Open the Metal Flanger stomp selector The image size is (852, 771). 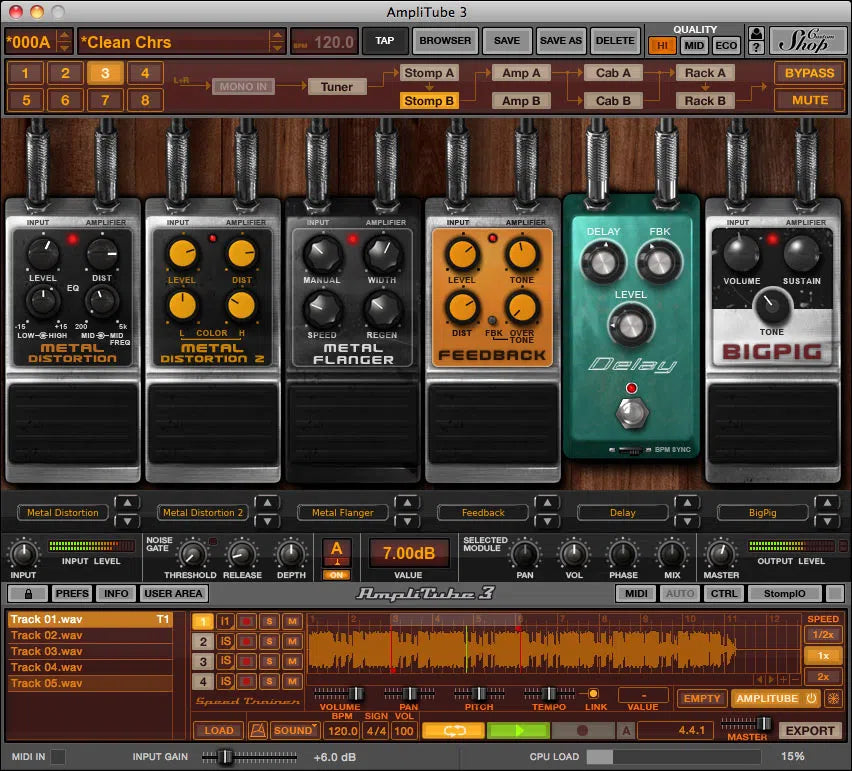(342, 512)
